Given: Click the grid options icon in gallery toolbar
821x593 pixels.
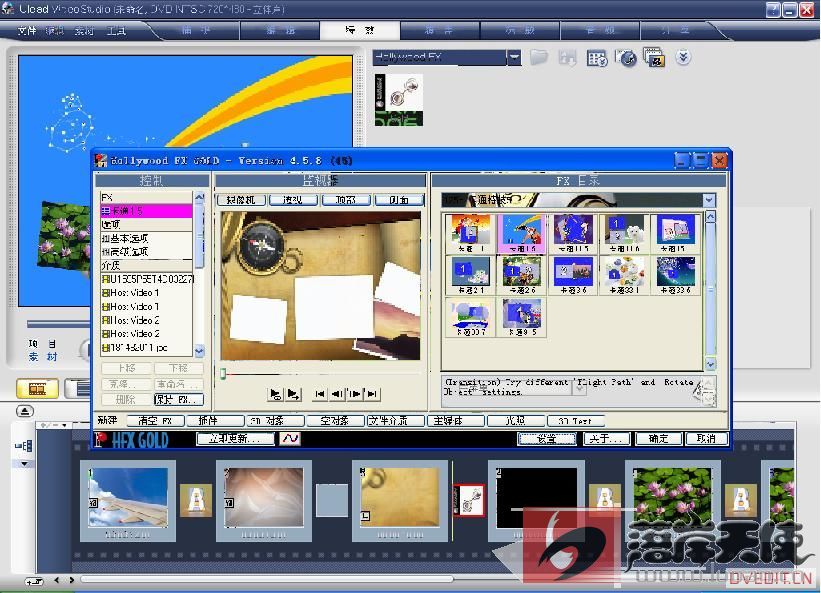Looking at the screenshot, I should pos(596,58).
